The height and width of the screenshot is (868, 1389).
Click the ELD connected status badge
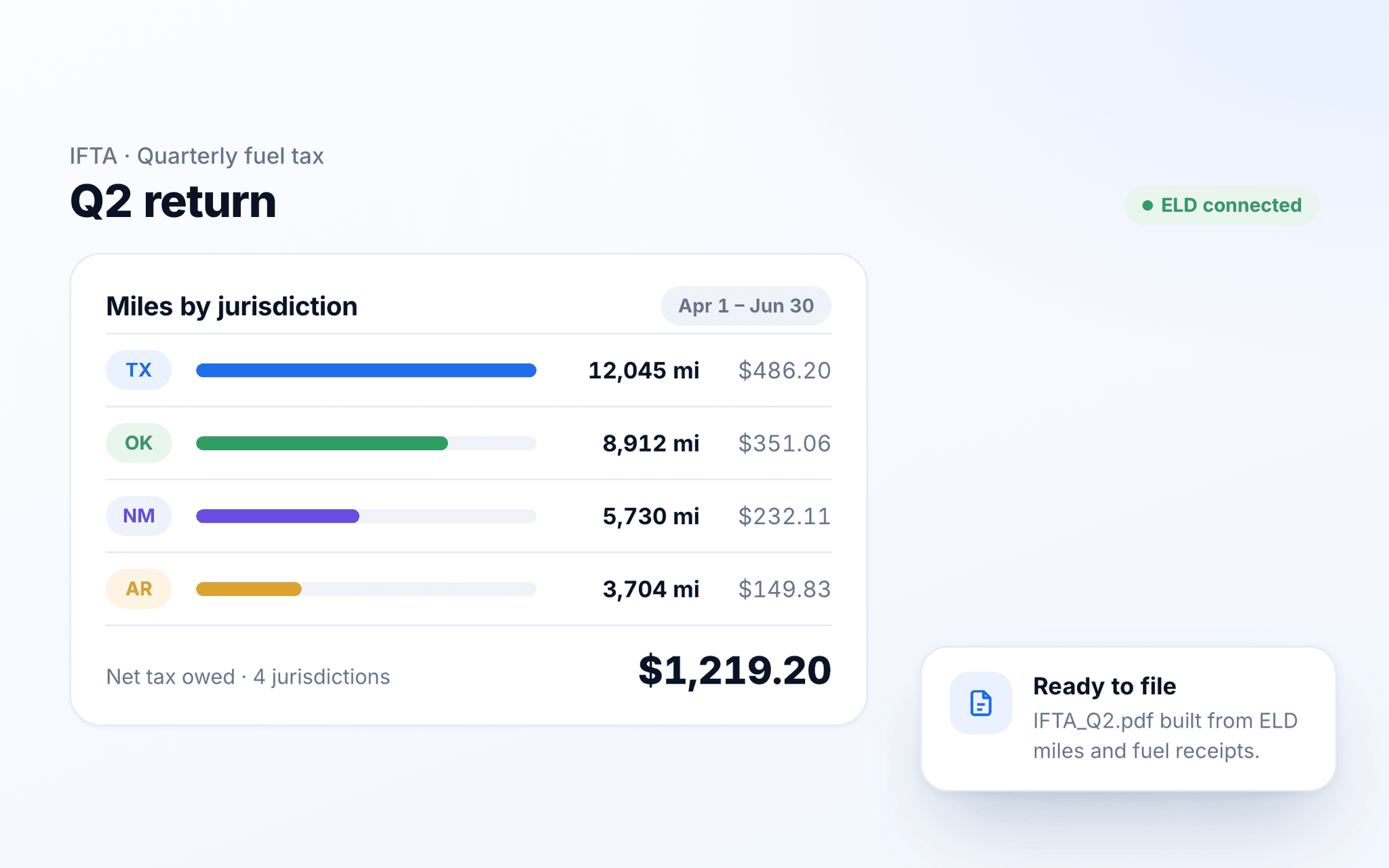(1222, 205)
